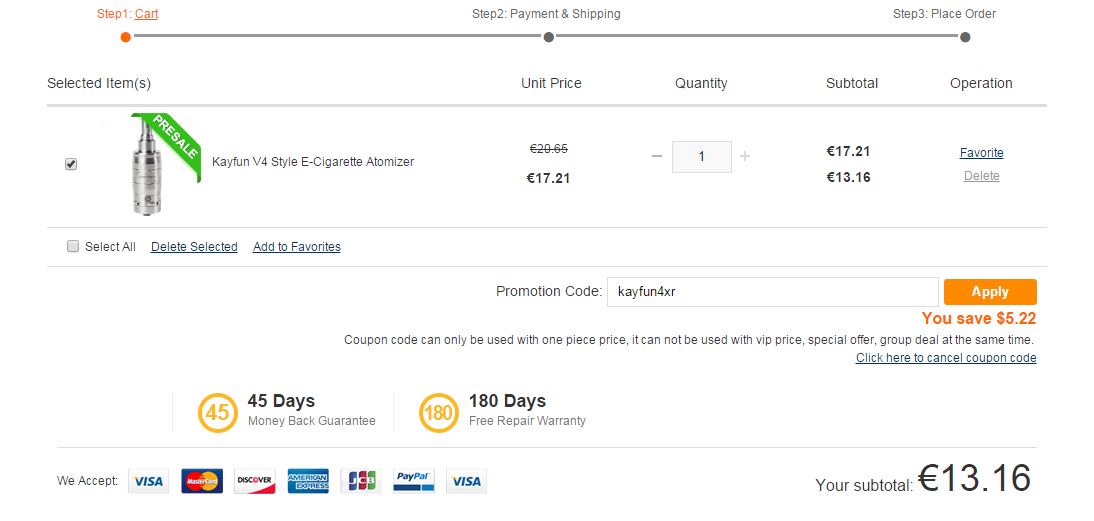Click the Promotion Code input field
Screen dimensions: 1094x521
[x=772, y=292]
